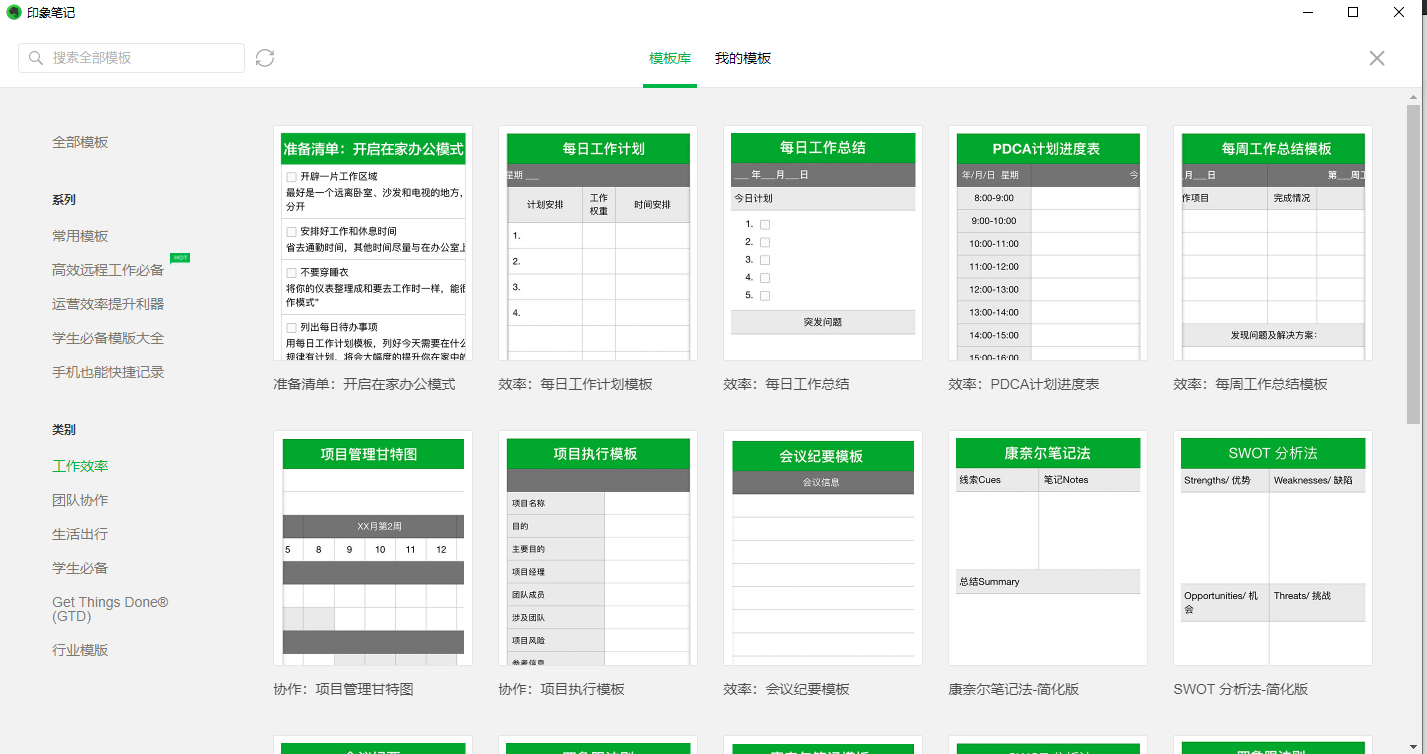Click caption 准备清单：开启在家办公模式
This screenshot has height=754, width=1427.
(364, 384)
